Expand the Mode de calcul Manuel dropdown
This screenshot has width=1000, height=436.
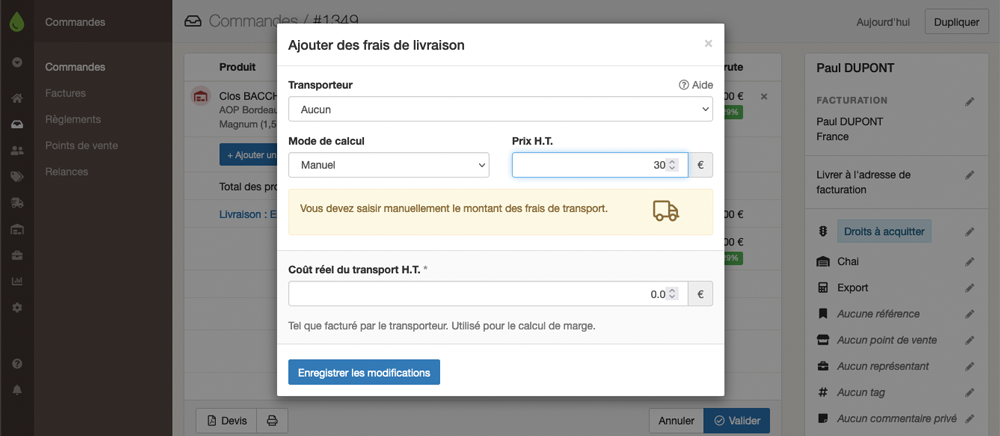[388, 165]
